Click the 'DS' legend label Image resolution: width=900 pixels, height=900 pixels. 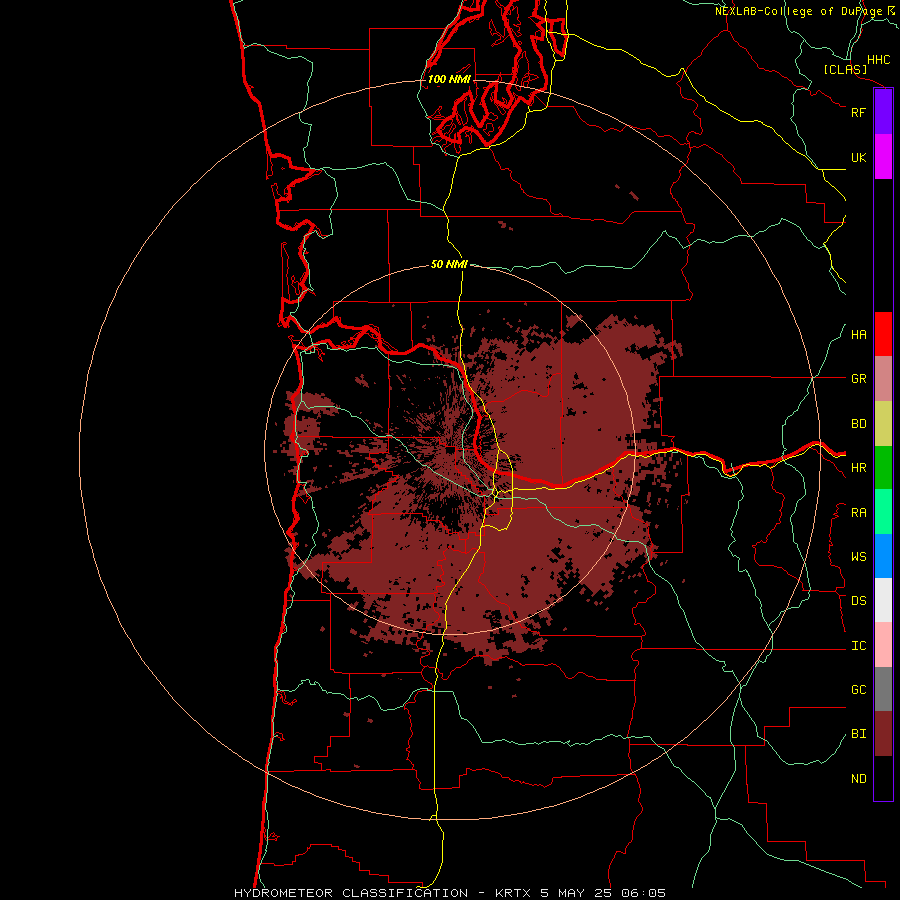tap(858, 601)
